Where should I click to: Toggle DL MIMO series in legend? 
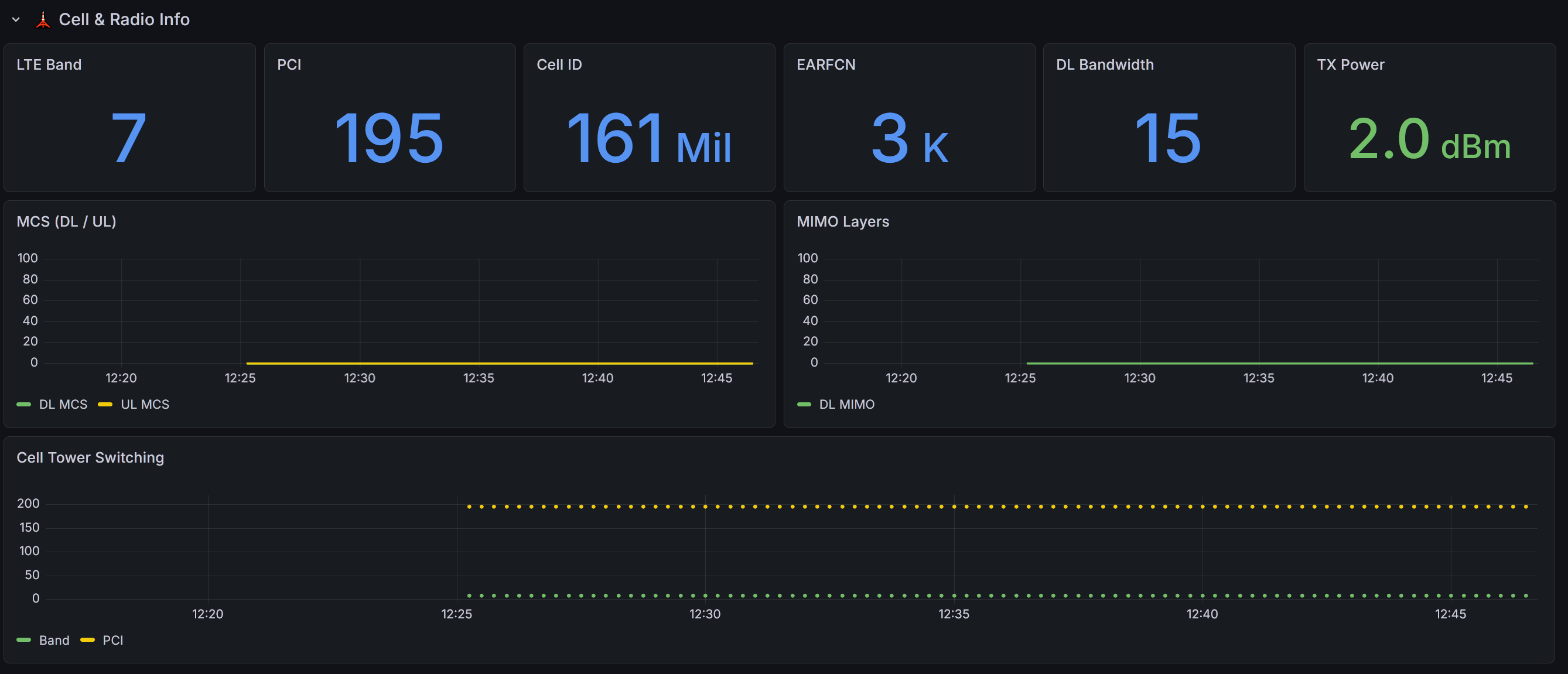click(x=846, y=405)
